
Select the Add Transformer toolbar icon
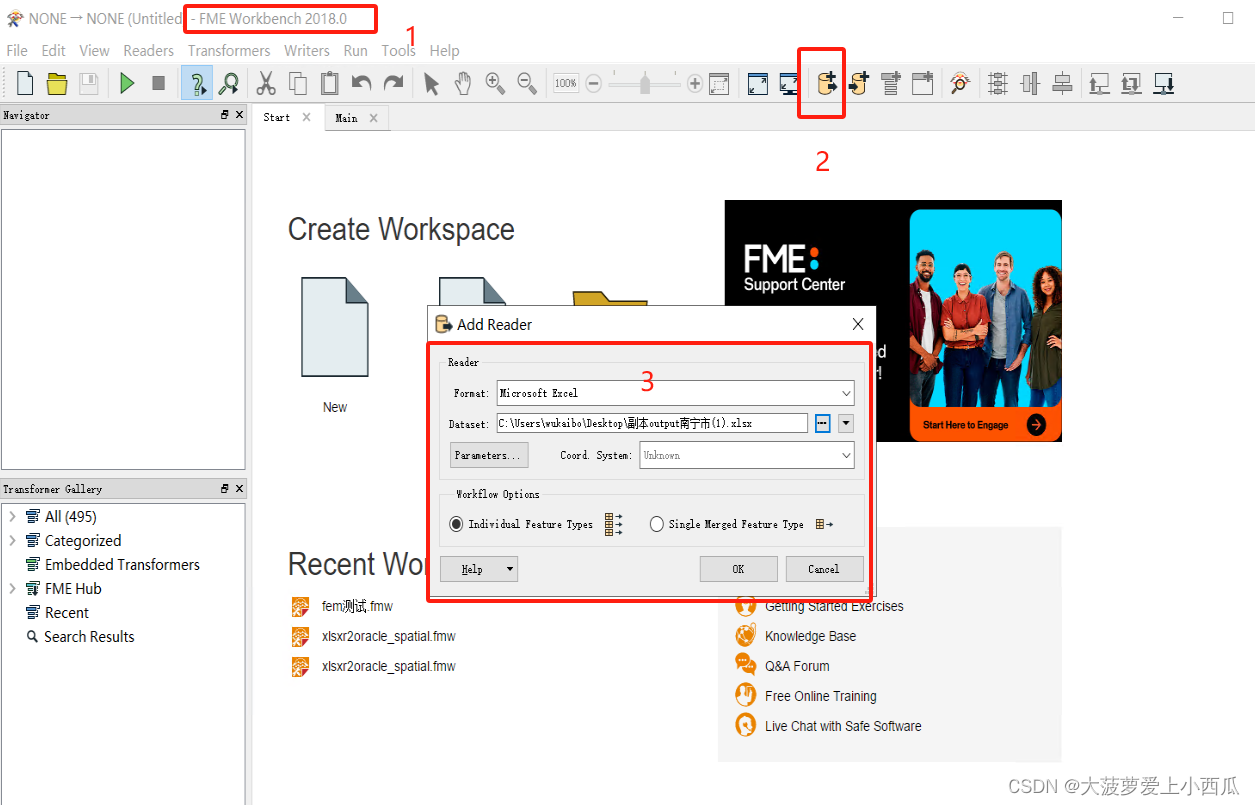click(890, 83)
